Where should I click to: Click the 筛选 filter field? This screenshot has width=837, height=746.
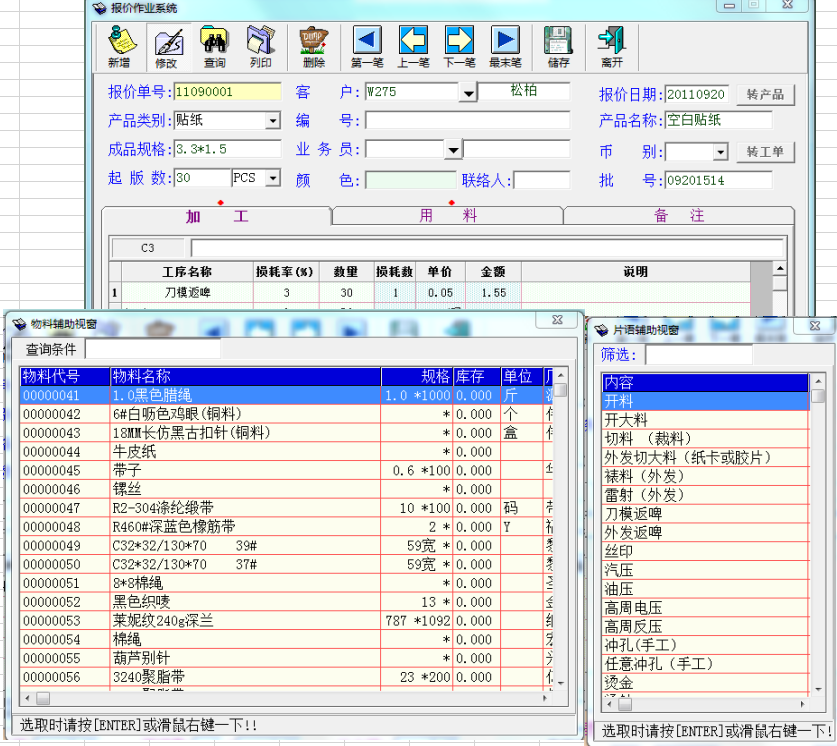coord(699,355)
